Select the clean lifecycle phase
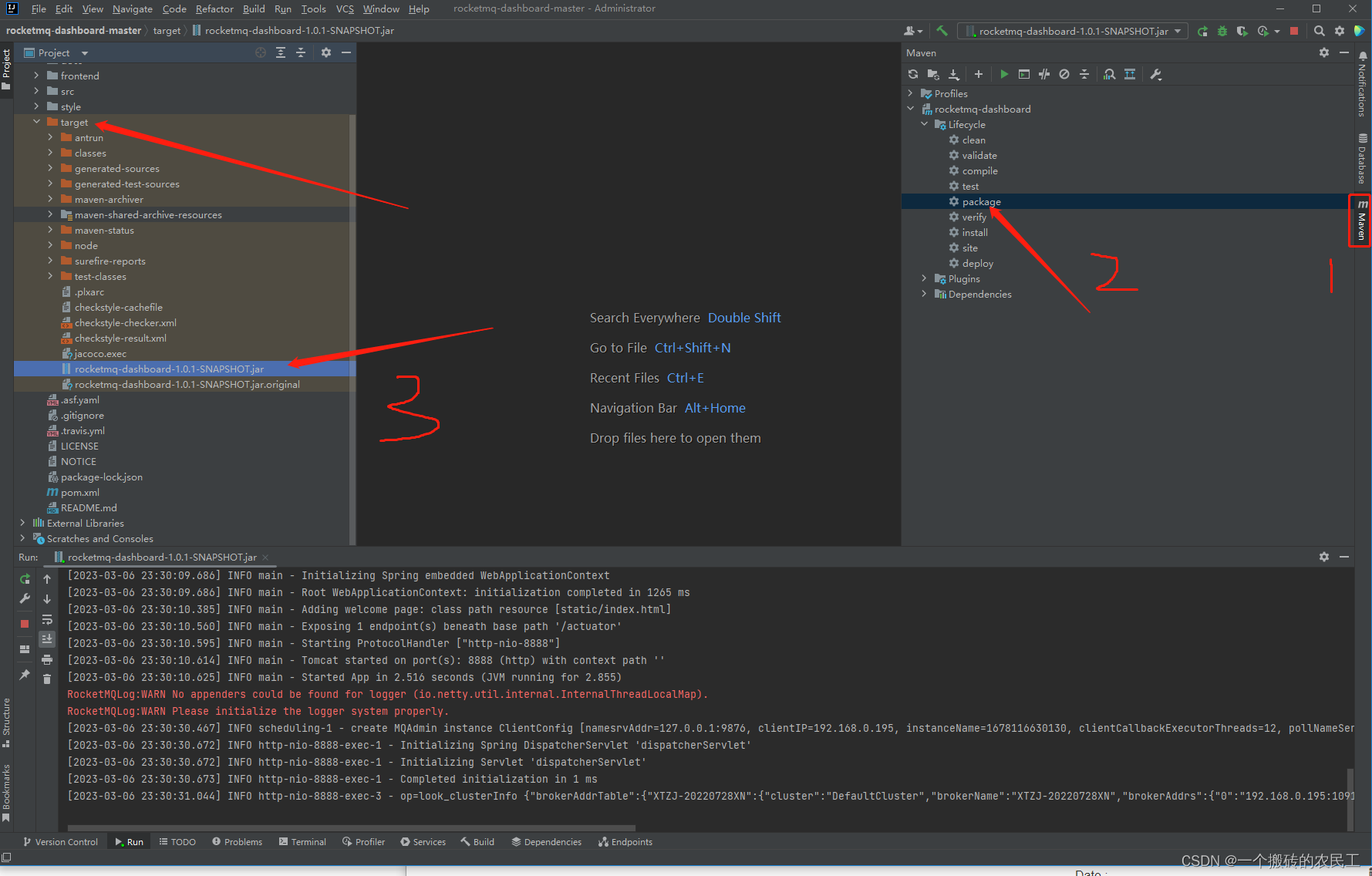The image size is (1372, 876). (x=973, y=140)
